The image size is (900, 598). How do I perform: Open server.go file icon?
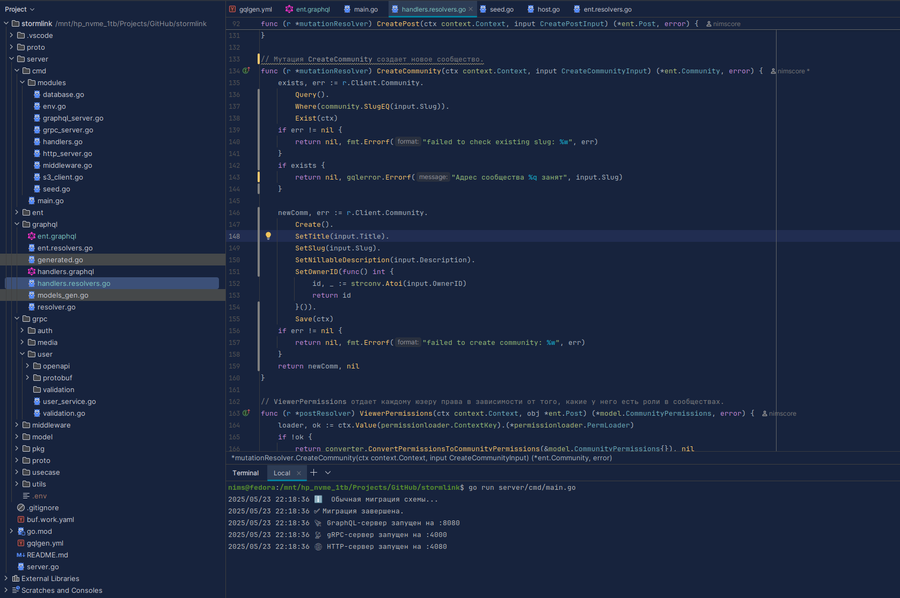[21, 566]
